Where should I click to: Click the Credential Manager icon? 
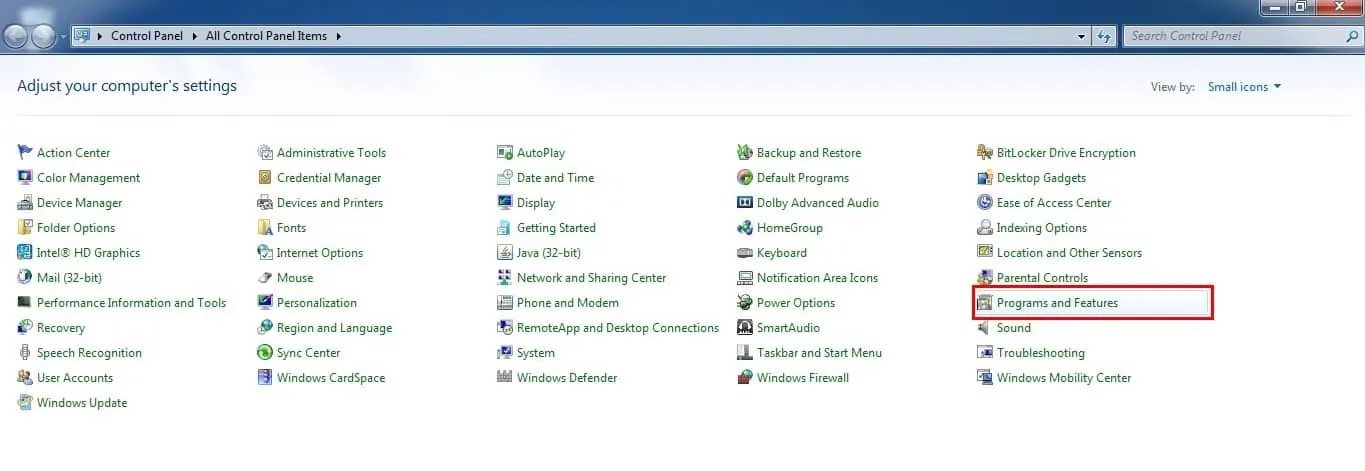(265, 177)
